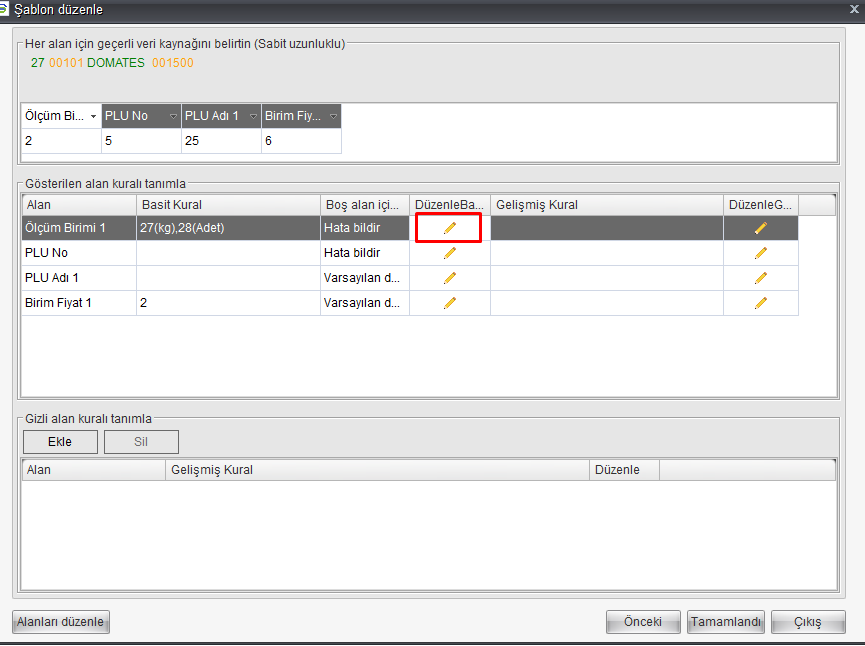Click the Düzenle header in hidden fields table
The image size is (865, 646).
point(624,470)
